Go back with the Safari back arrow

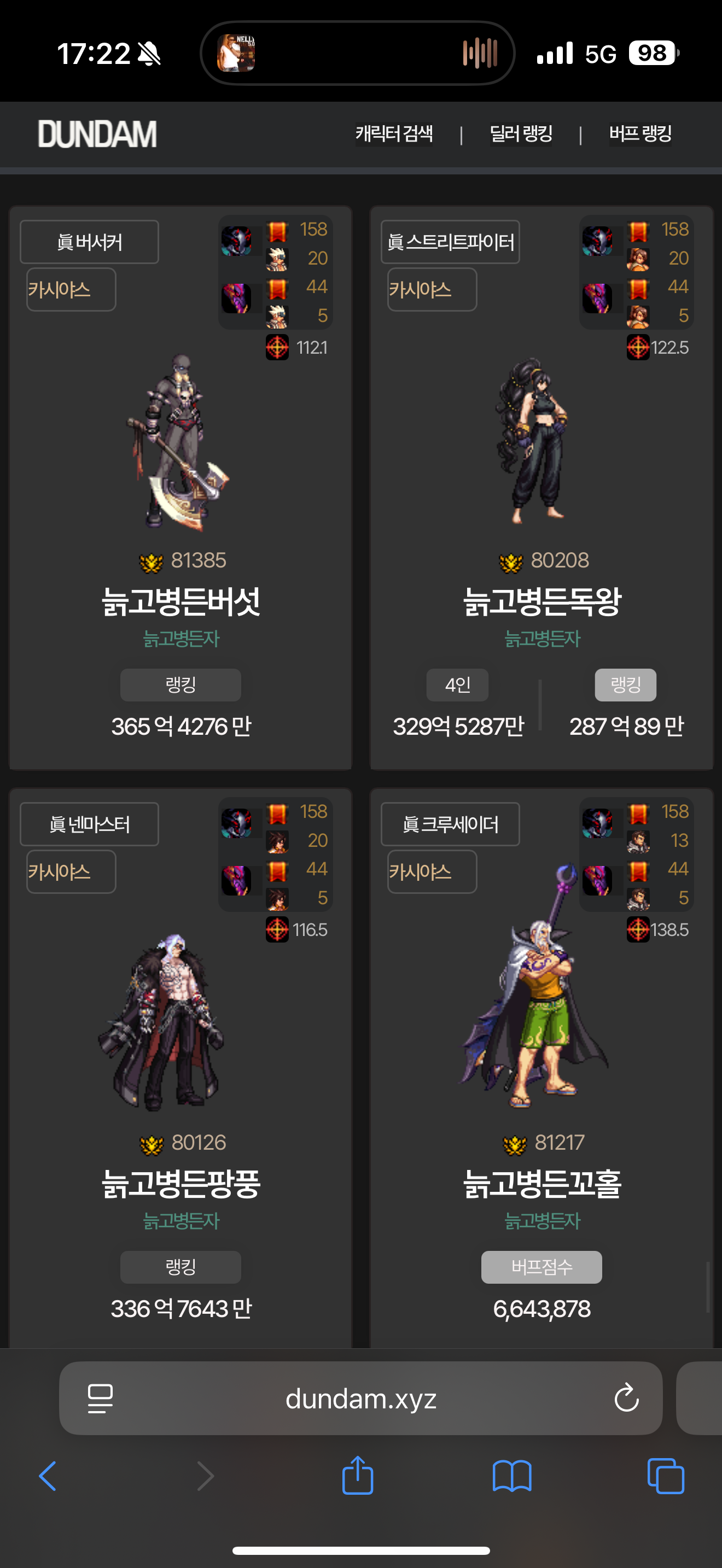[48, 1476]
